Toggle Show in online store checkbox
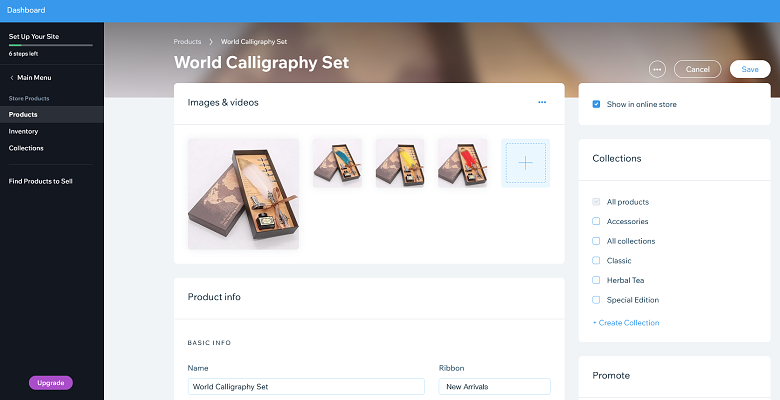This screenshot has width=780, height=400. [596, 104]
